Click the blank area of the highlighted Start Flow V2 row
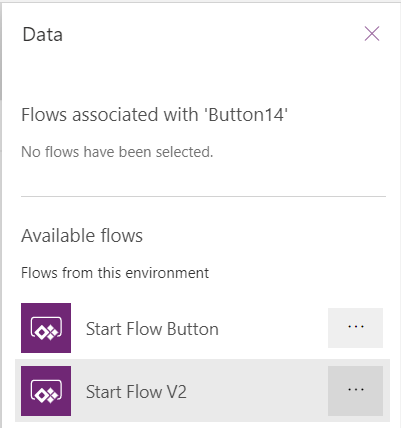 click(257, 391)
